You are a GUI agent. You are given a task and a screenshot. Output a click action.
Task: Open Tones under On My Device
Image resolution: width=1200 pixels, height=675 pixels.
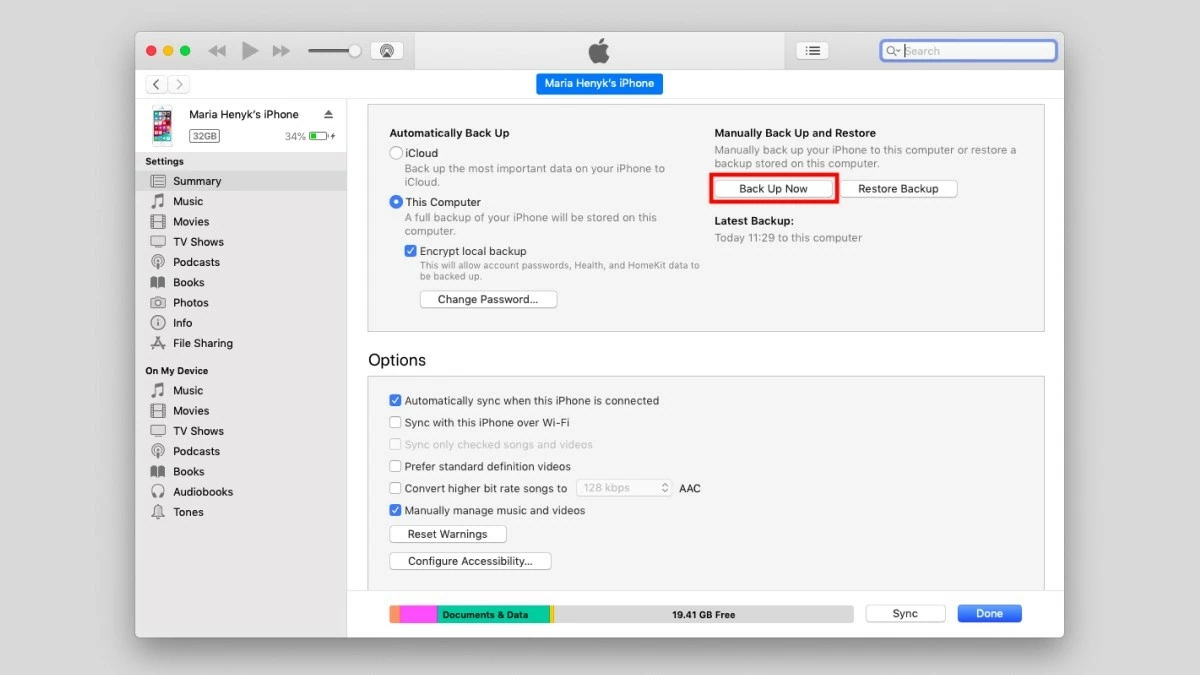pos(188,512)
